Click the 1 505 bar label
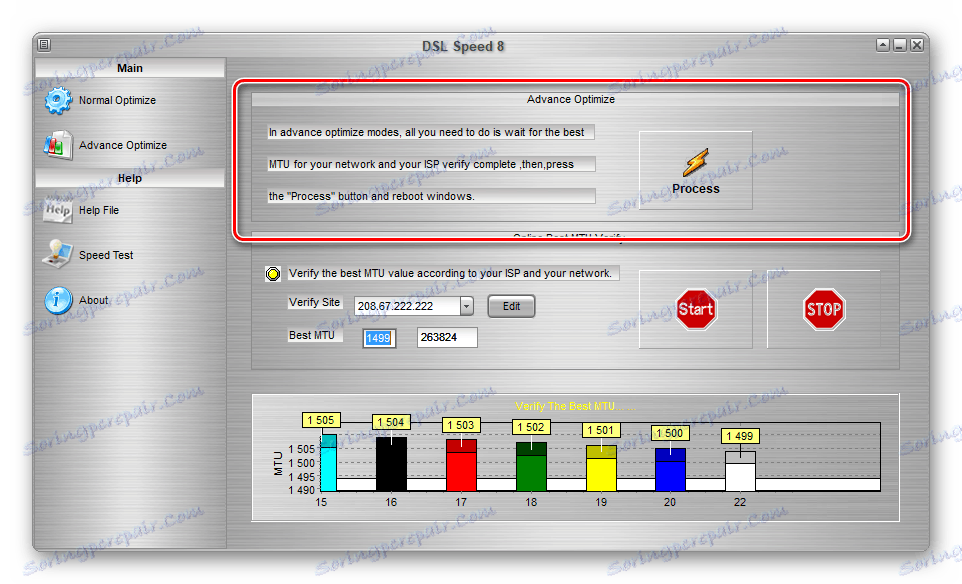This screenshot has width=962, height=584. point(321,420)
